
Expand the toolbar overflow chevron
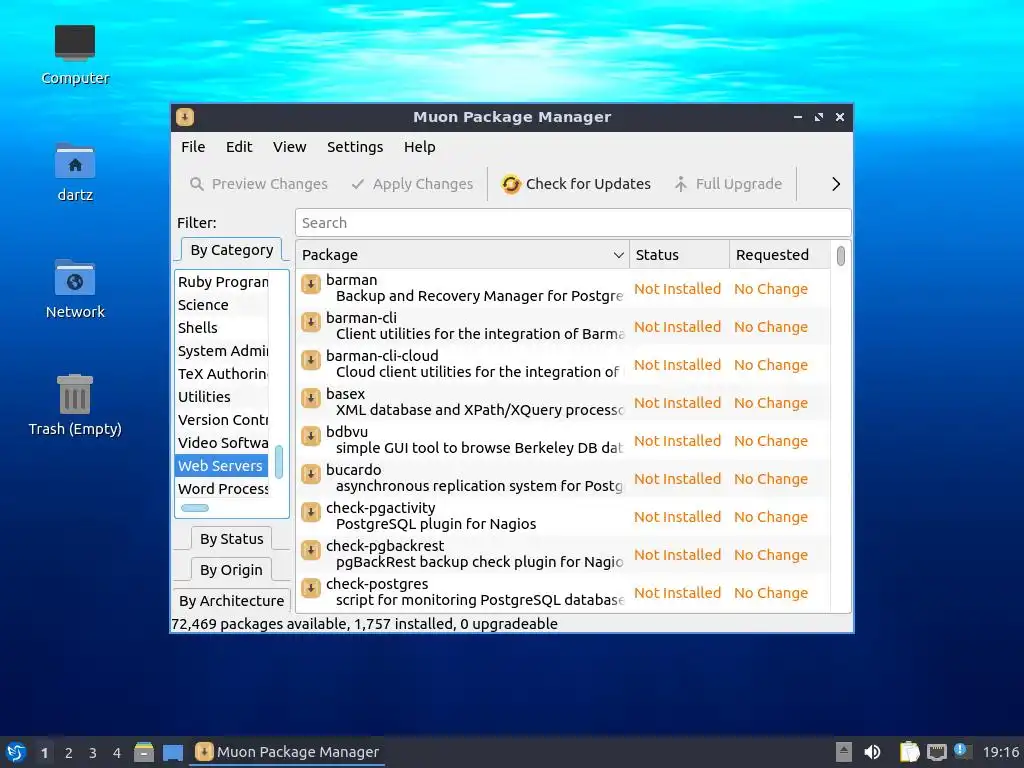(x=836, y=184)
